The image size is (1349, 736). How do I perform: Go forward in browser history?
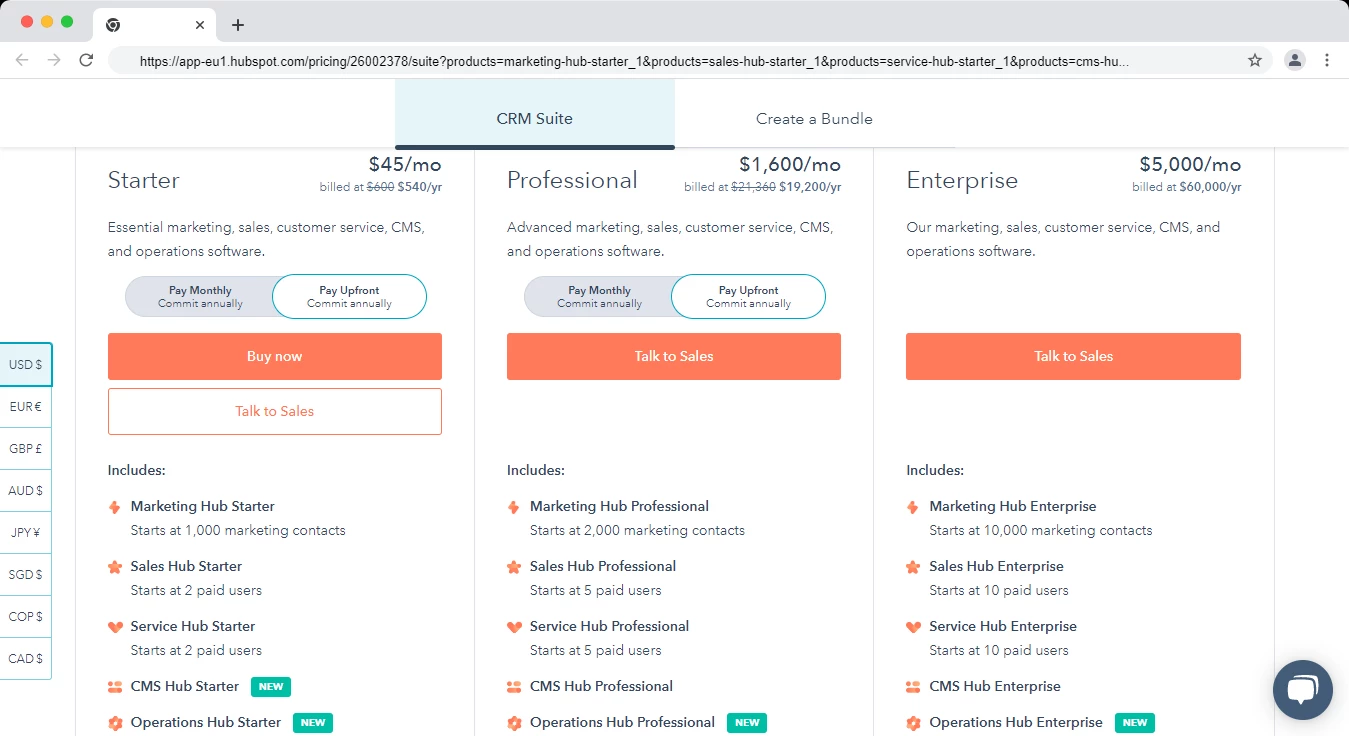click(x=54, y=60)
